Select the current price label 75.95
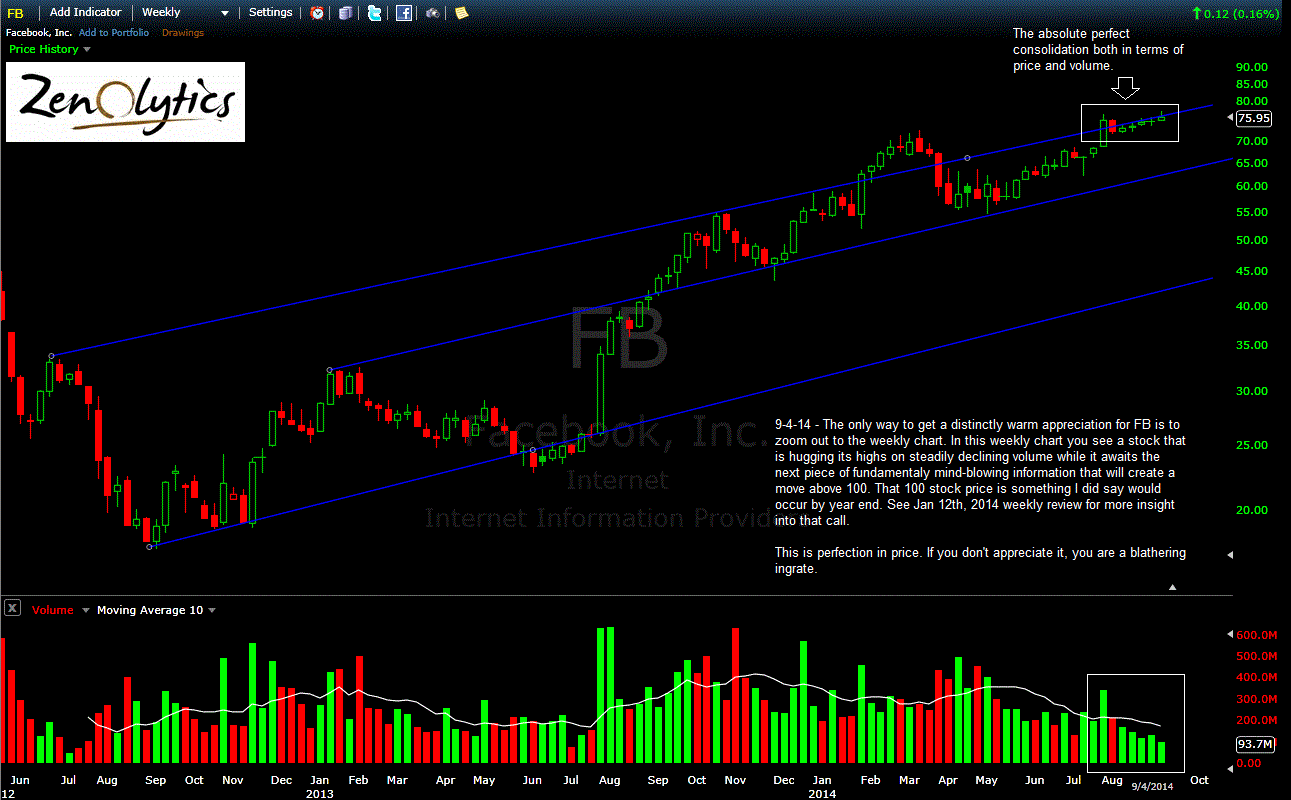The height and width of the screenshot is (800, 1291). tap(1254, 118)
